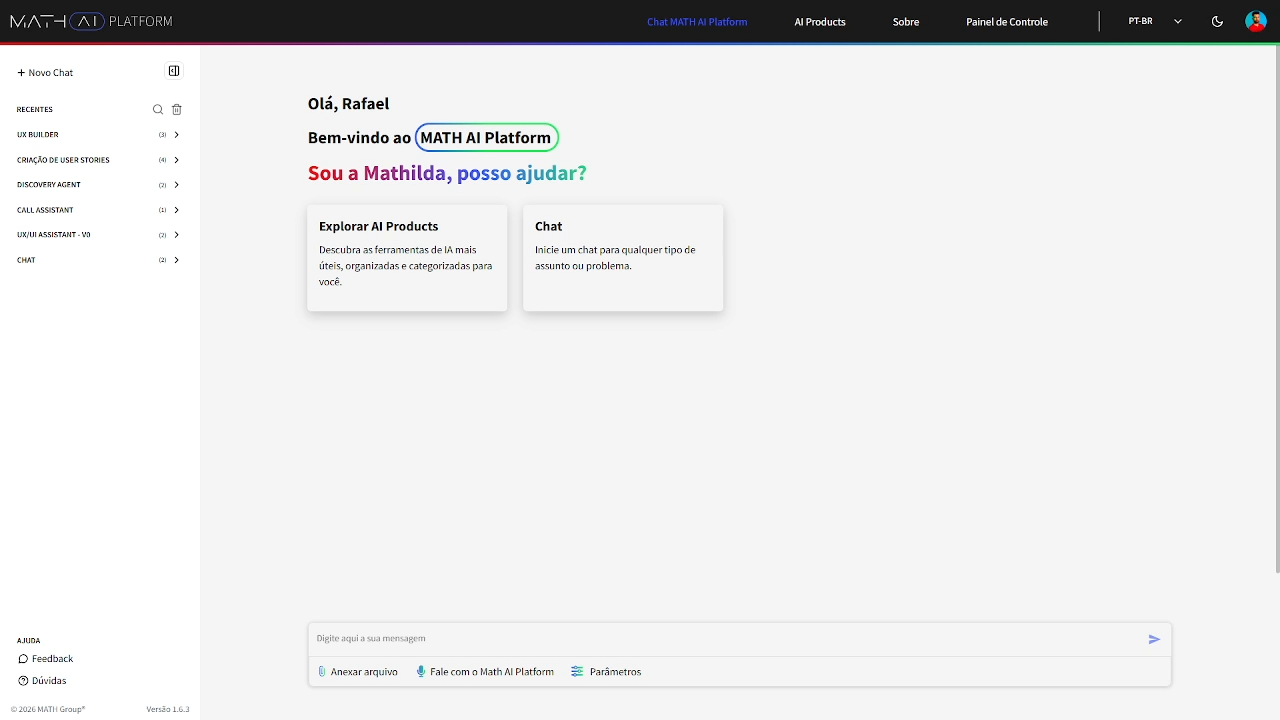Click the page vertical scrollbar

(x=1277, y=310)
